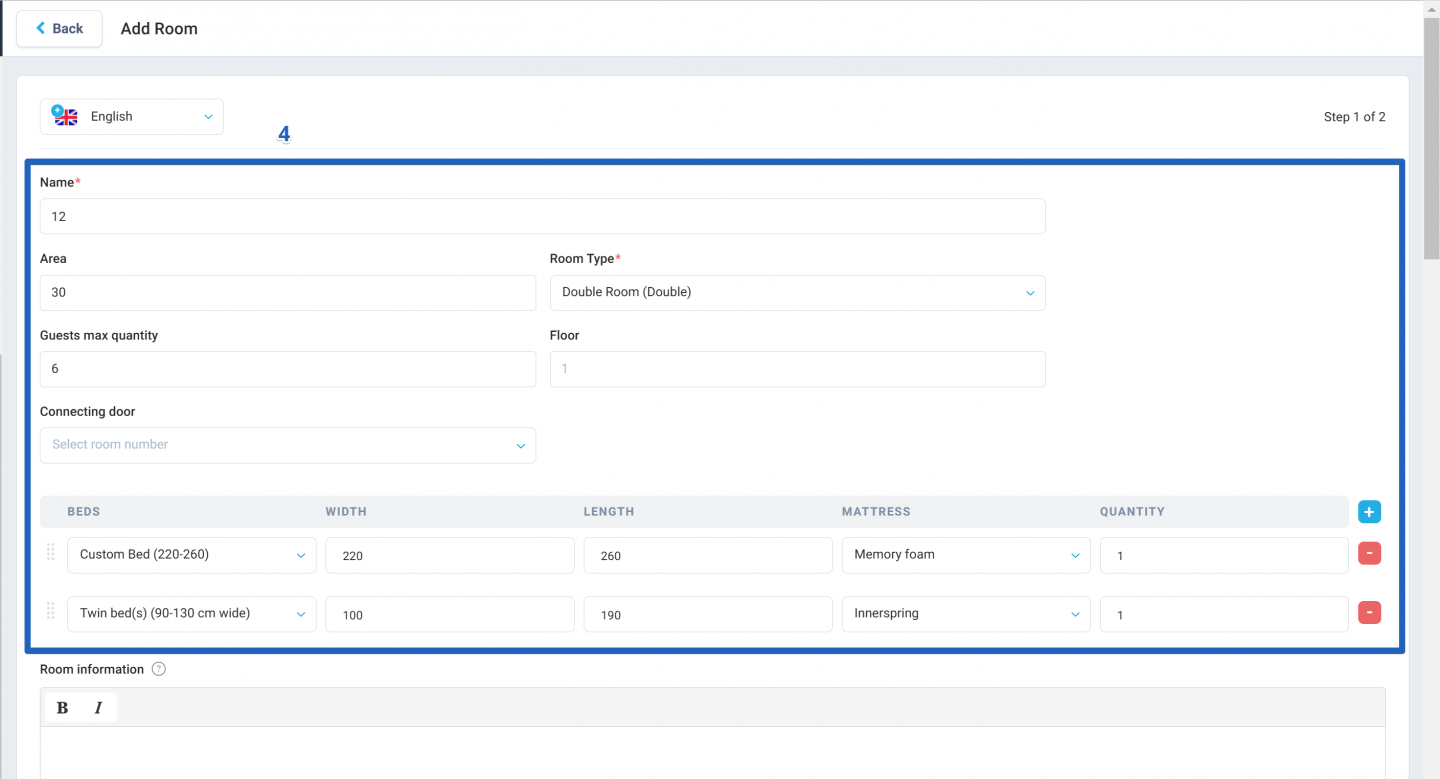Image resolution: width=1440 pixels, height=779 pixels.
Task: Edit length 260 of Custom Bed
Action: (708, 555)
